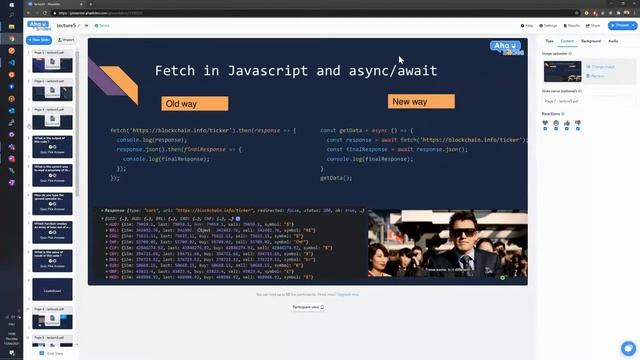Switch to the Type tab
Image resolution: width=640 pixels, height=360 pixels.
(x=549, y=41)
